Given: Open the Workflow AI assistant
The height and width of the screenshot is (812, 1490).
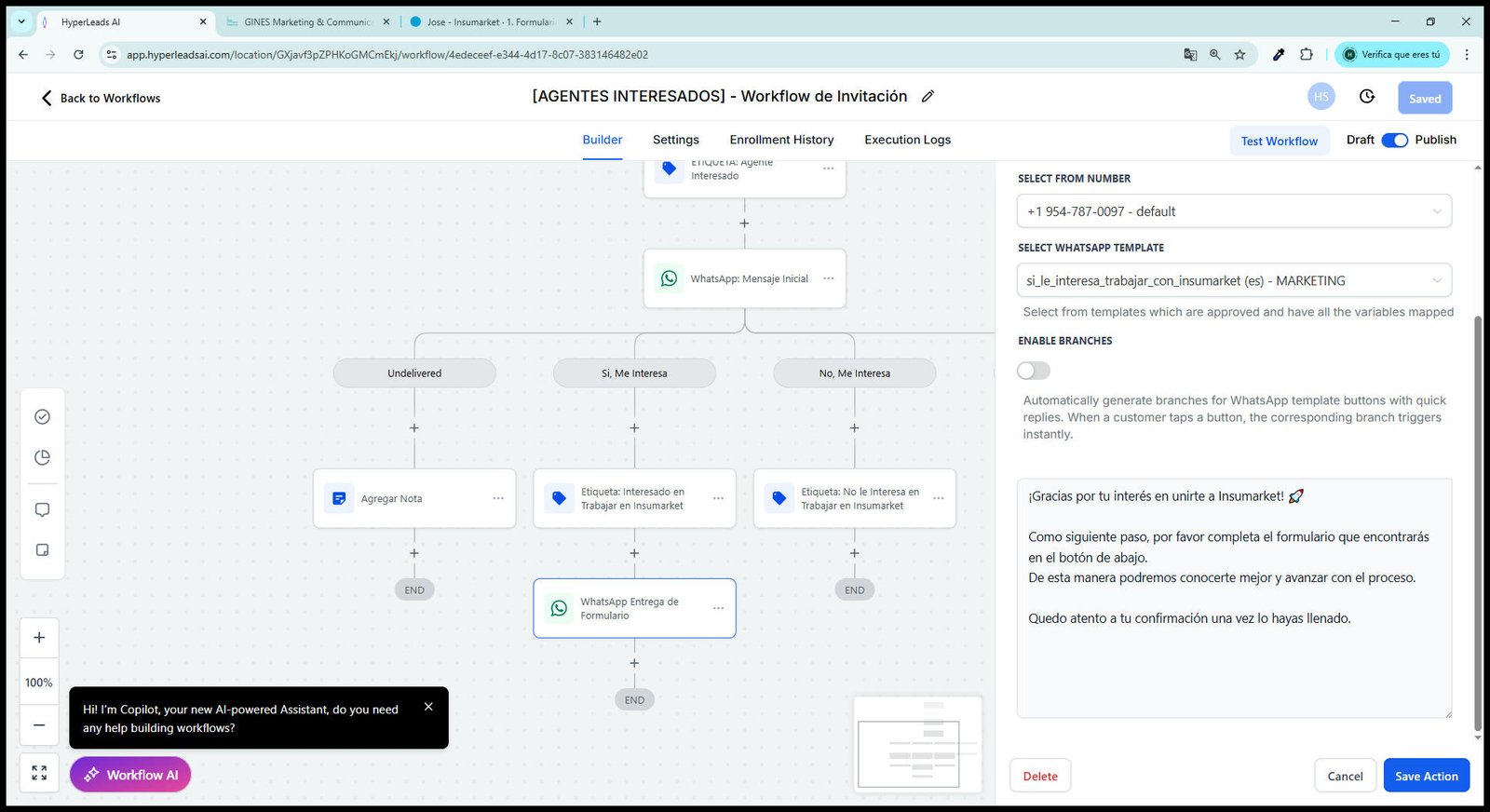Looking at the screenshot, I should (x=130, y=775).
